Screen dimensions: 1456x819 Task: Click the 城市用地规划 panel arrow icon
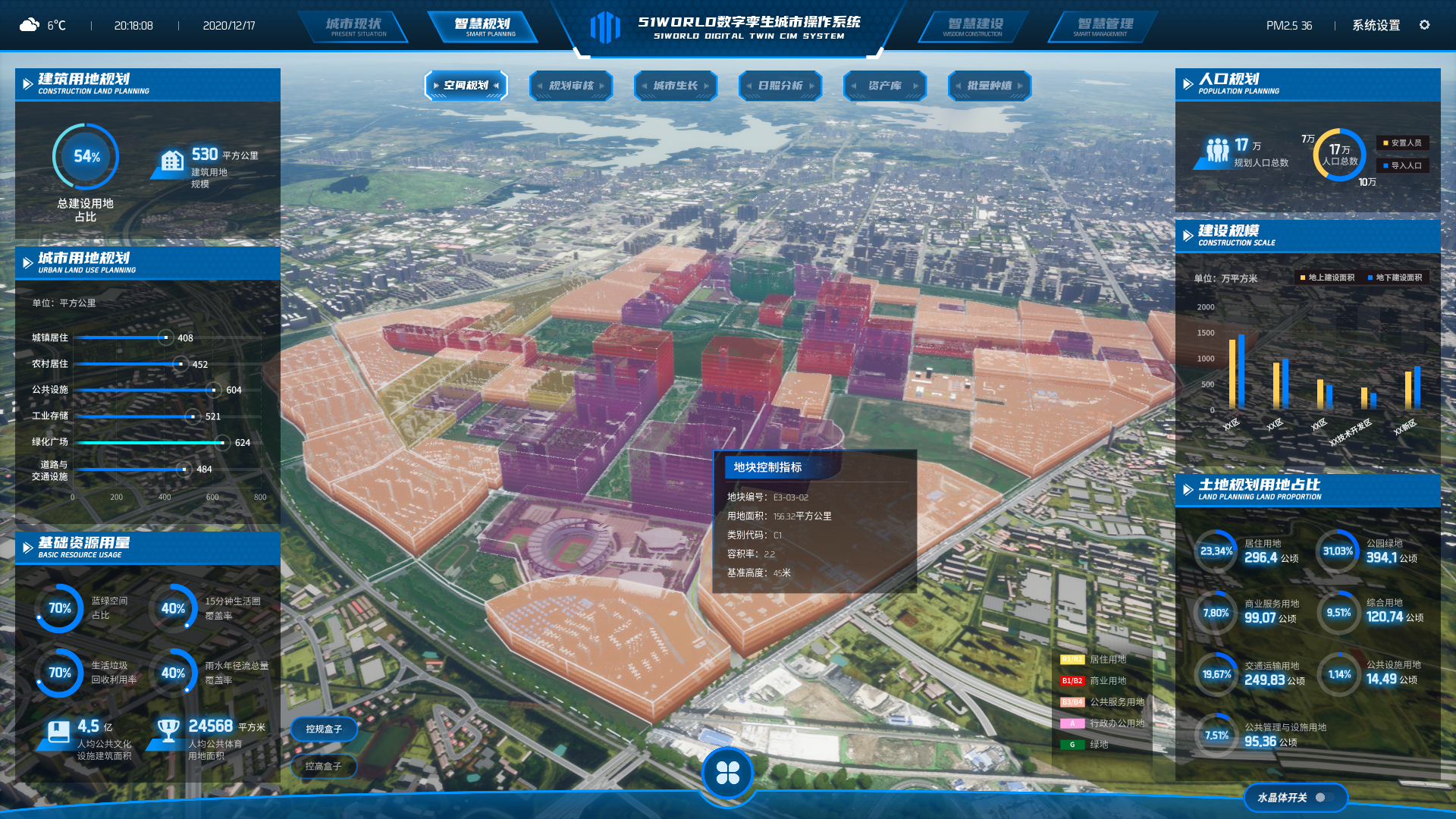point(27,263)
